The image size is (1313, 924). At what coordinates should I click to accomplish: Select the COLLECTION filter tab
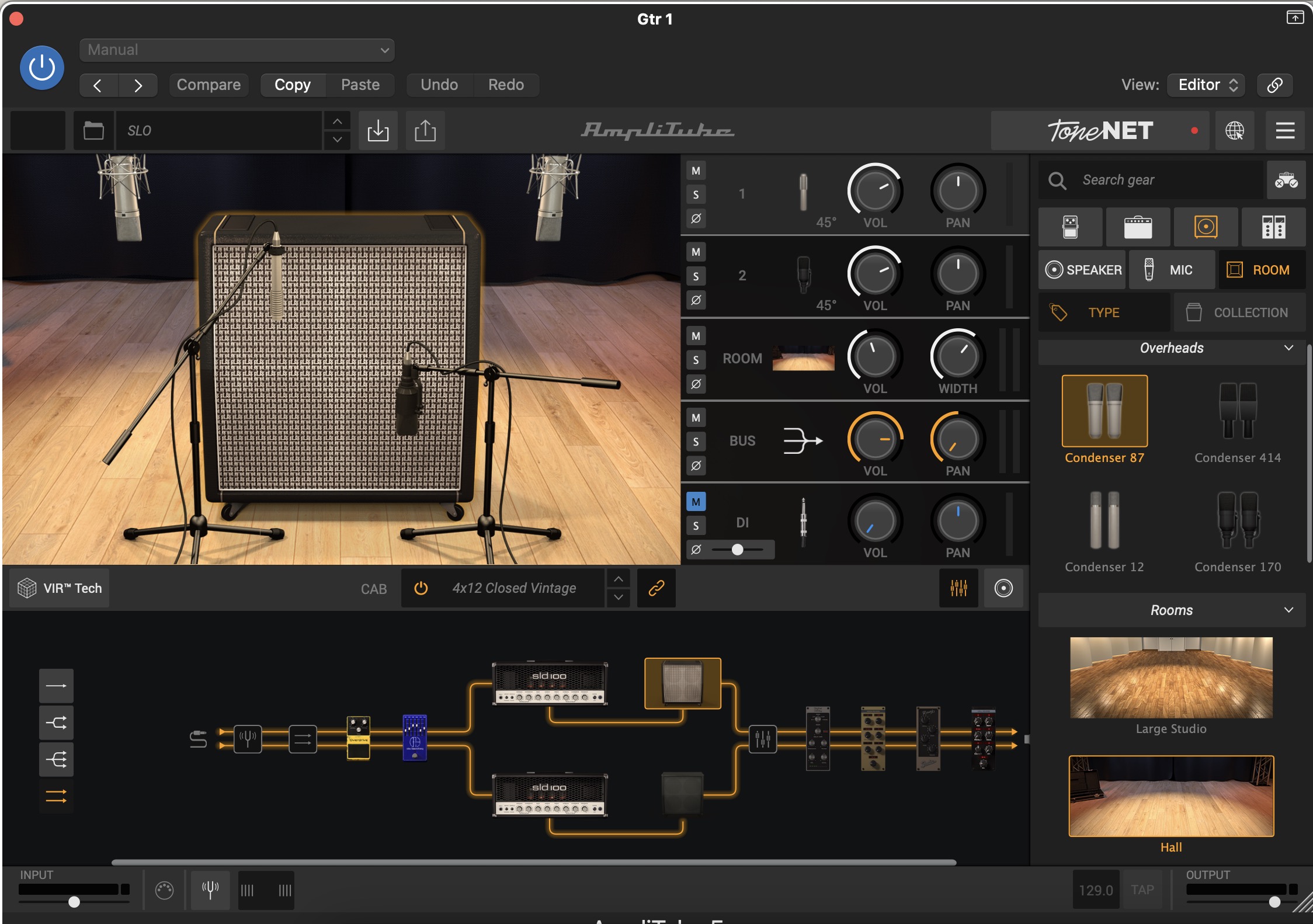(x=1239, y=312)
